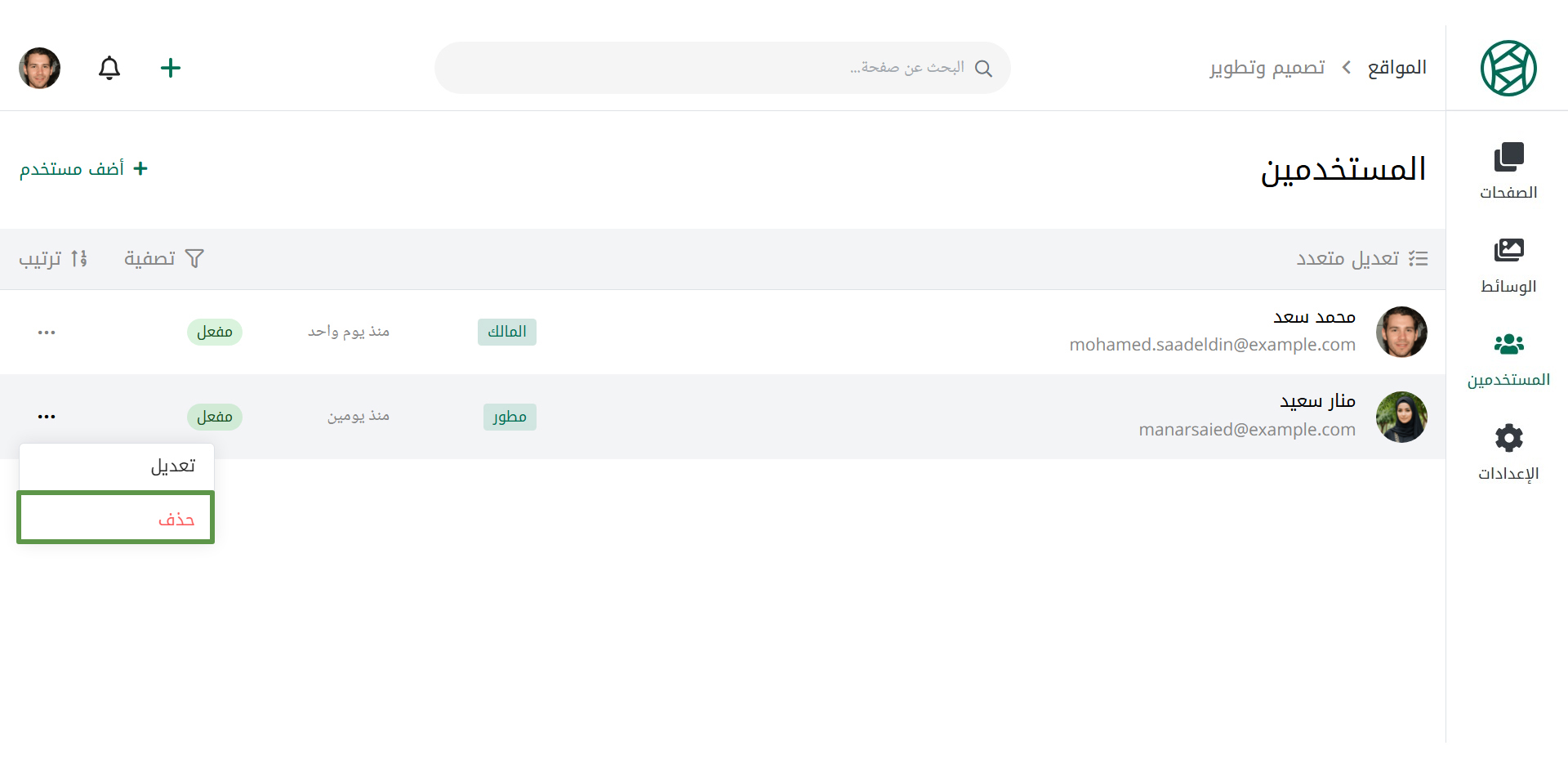Viewport: 1568px width, 768px height.
Task: Enable تعديل متعدد multi-edit mode
Action: 1362,258
